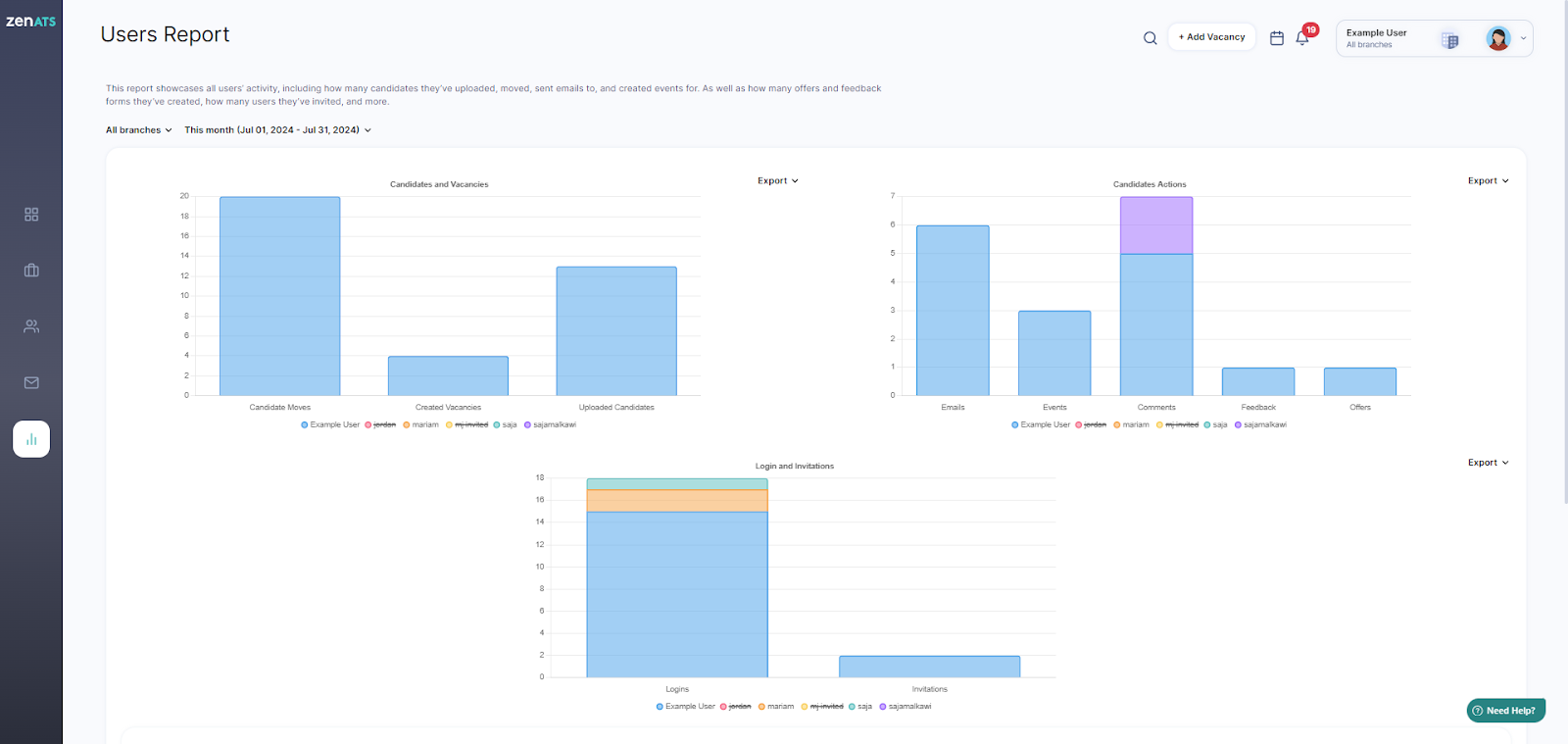Click the Events bar in Candidates Actions

coord(1054,353)
